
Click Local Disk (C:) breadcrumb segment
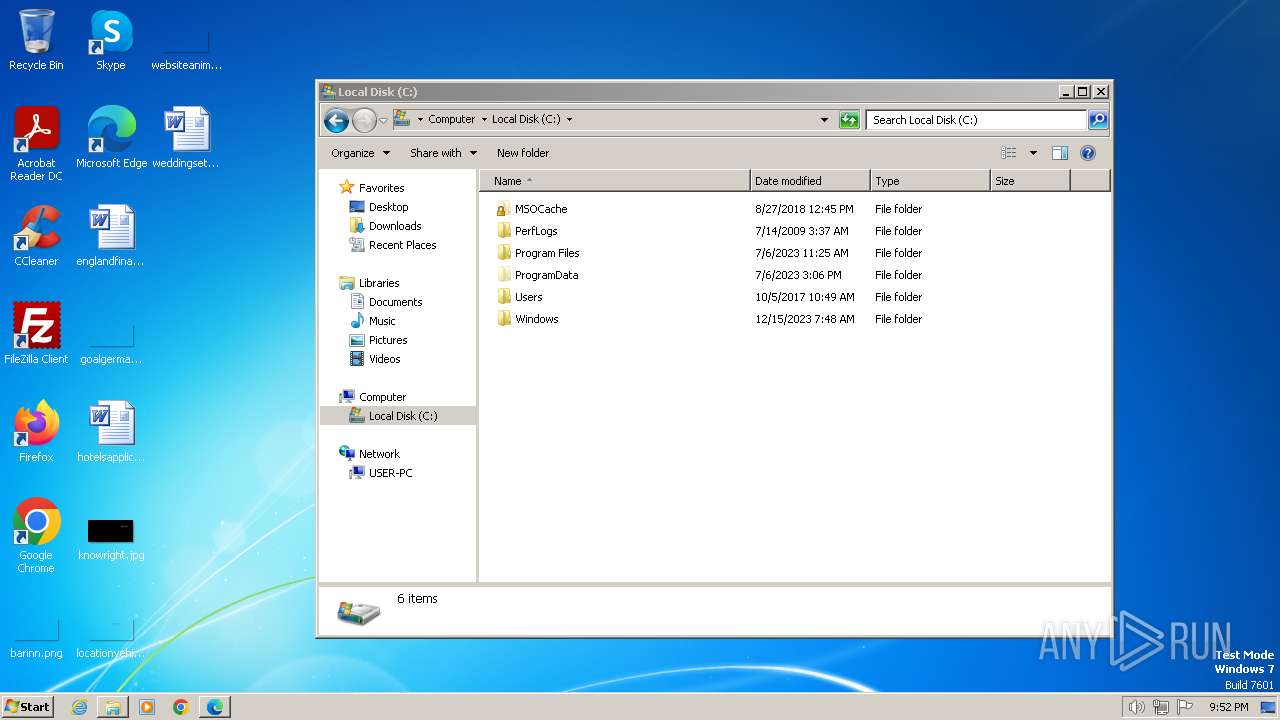(x=526, y=119)
